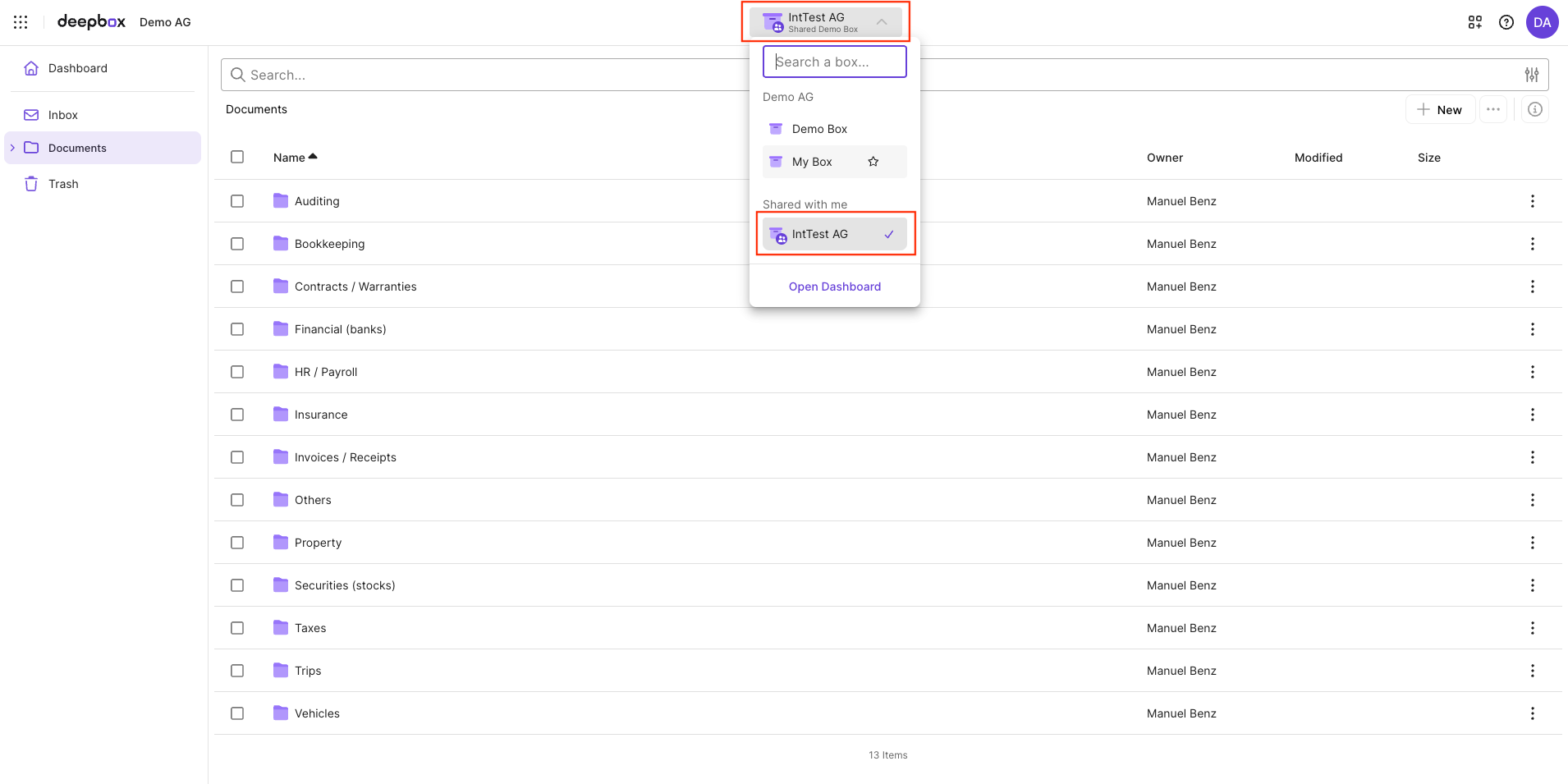1568x784 pixels.
Task: Go to Inbox in the sidebar
Action: coord(63,115)
